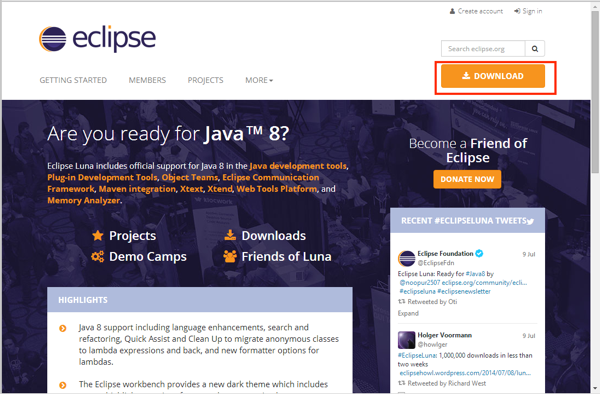This screenshot has width=600, height=394.
Task: Open the MEMBERS menu item
Action: (147, 80)
